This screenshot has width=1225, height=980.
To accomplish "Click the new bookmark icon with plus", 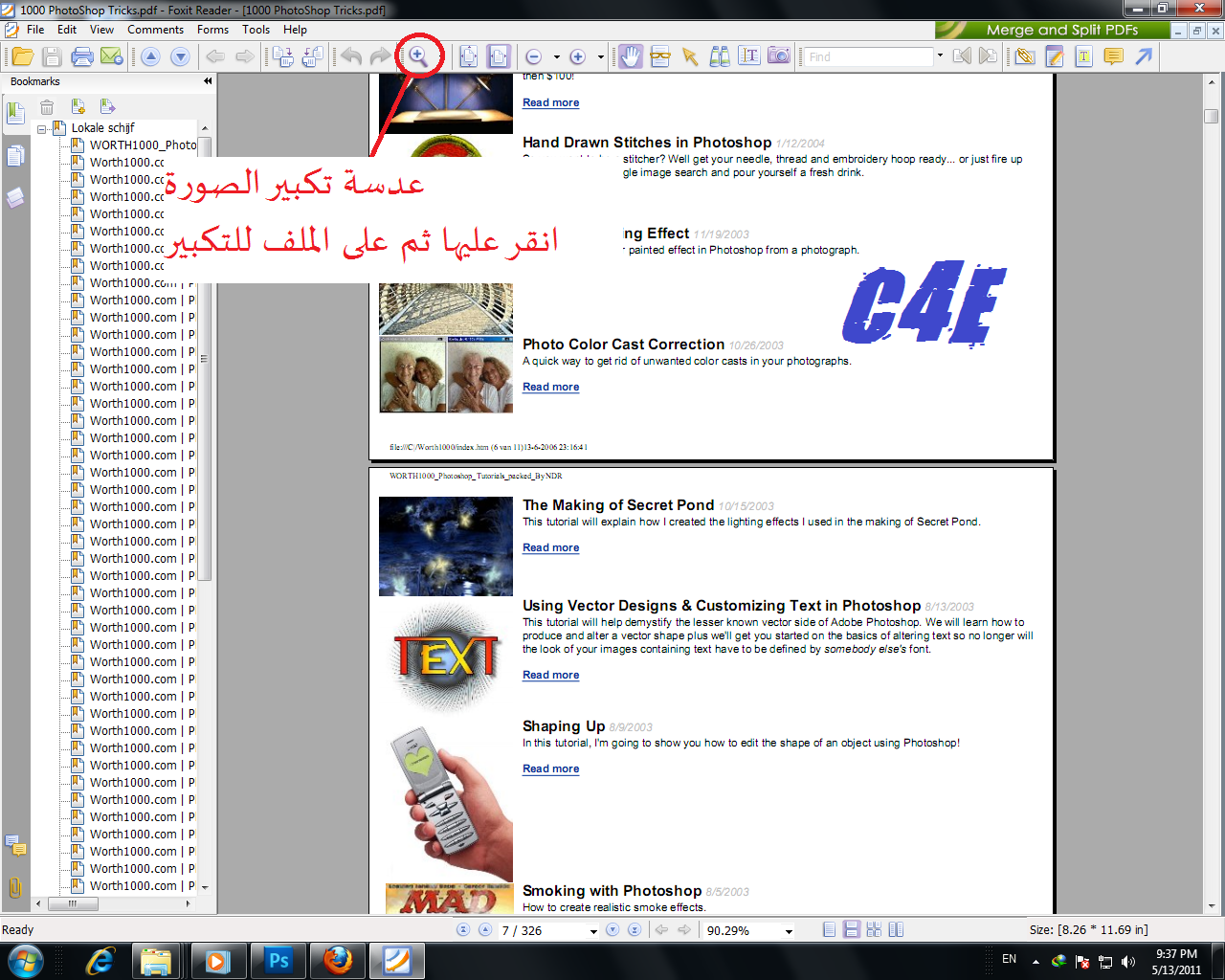I will click(78, 106).
